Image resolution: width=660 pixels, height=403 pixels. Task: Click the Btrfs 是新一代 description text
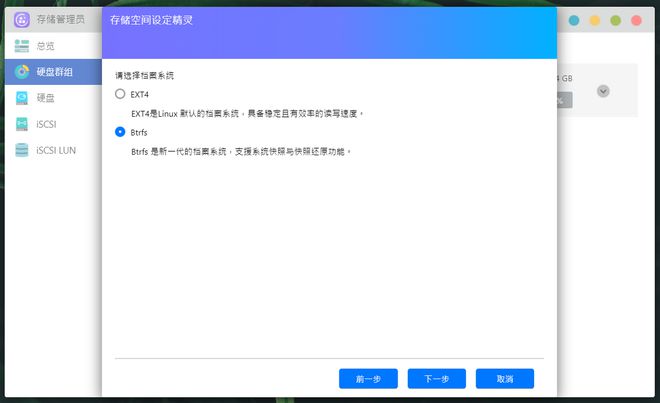click(x=241, y=152)
